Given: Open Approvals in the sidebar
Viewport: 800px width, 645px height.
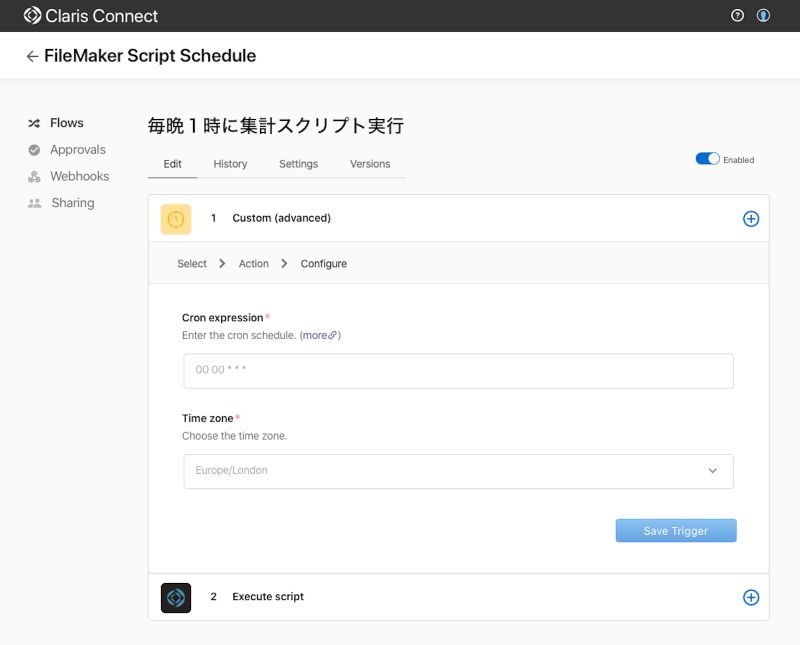Looking at the screenshot, I should [x=78, y=150].
